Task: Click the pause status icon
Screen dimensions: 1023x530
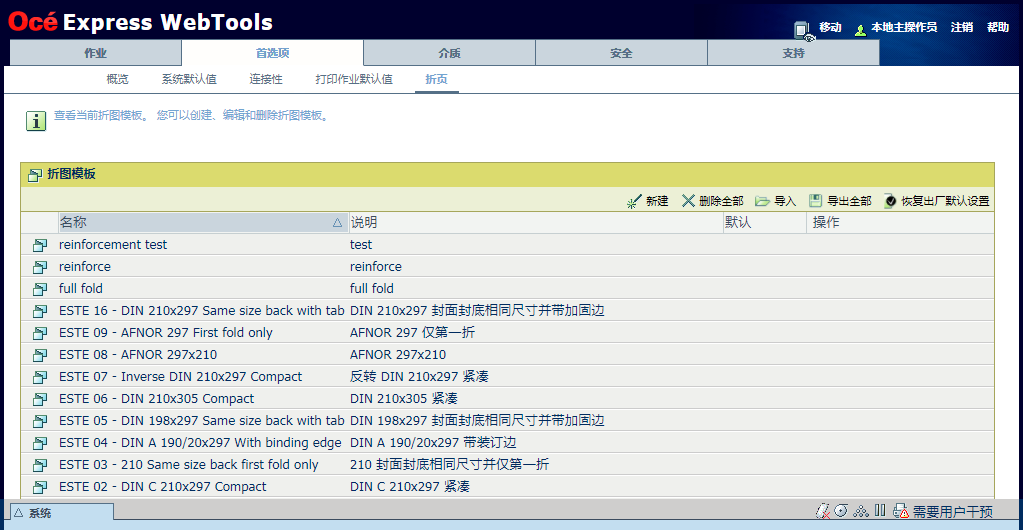Action: pyautogui.click(x=880, y=510)
